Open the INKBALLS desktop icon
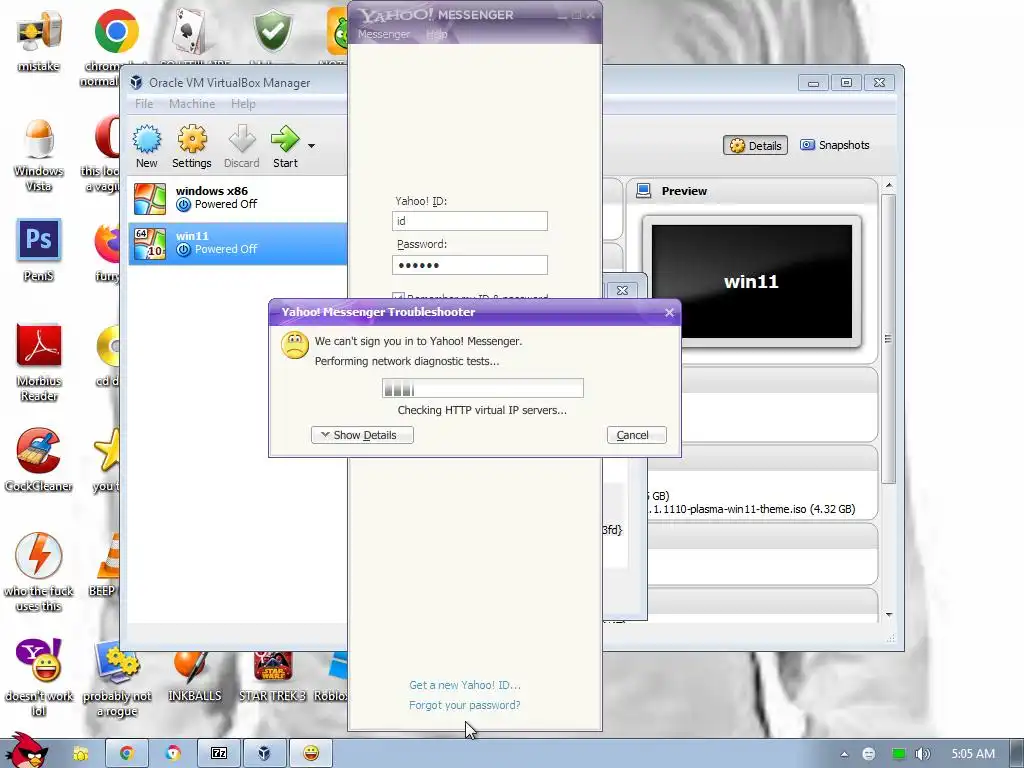1024x768 pixels. point(191,665)
